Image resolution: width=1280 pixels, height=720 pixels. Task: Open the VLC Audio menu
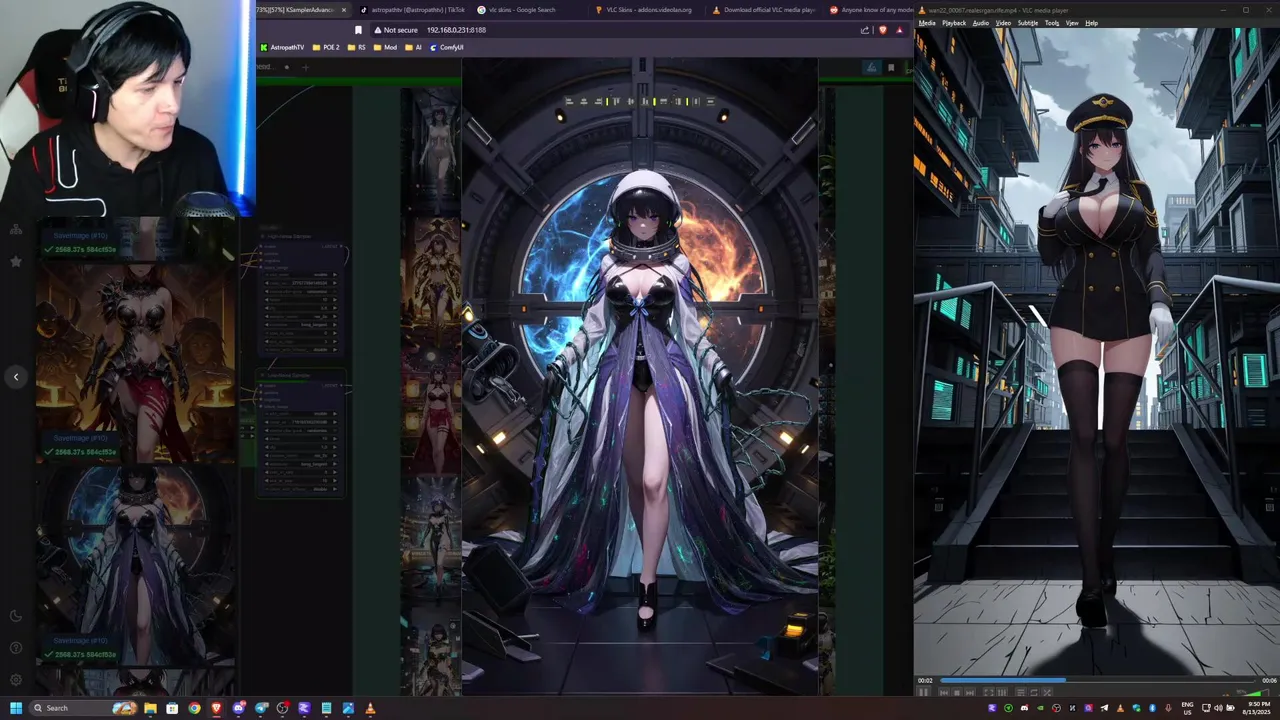(x=981, y=23)
